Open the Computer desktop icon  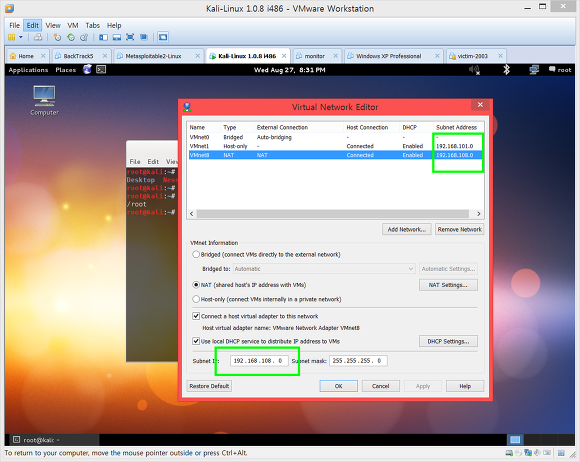(44, 101)
